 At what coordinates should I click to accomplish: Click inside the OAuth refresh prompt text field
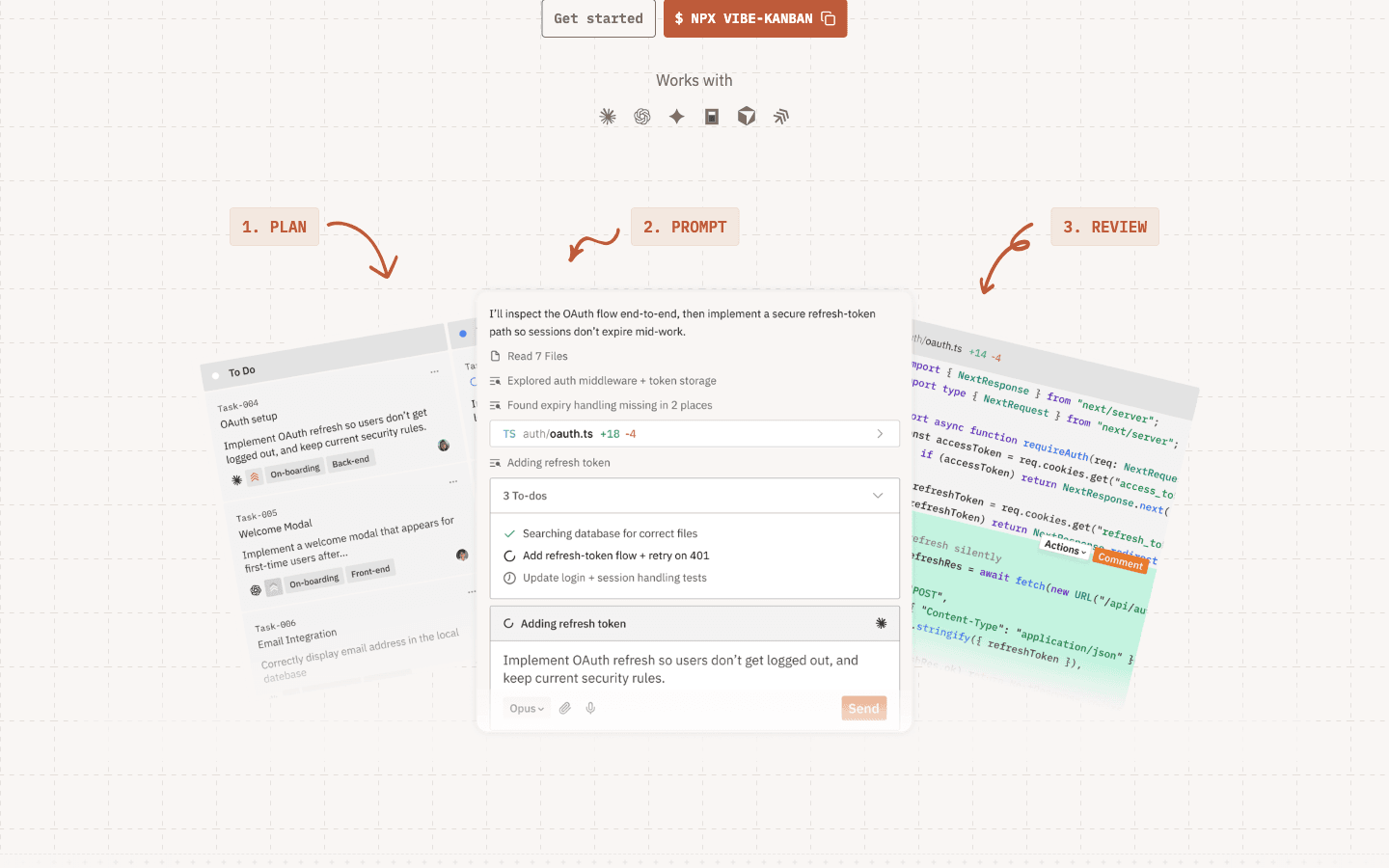pos(694,668)
